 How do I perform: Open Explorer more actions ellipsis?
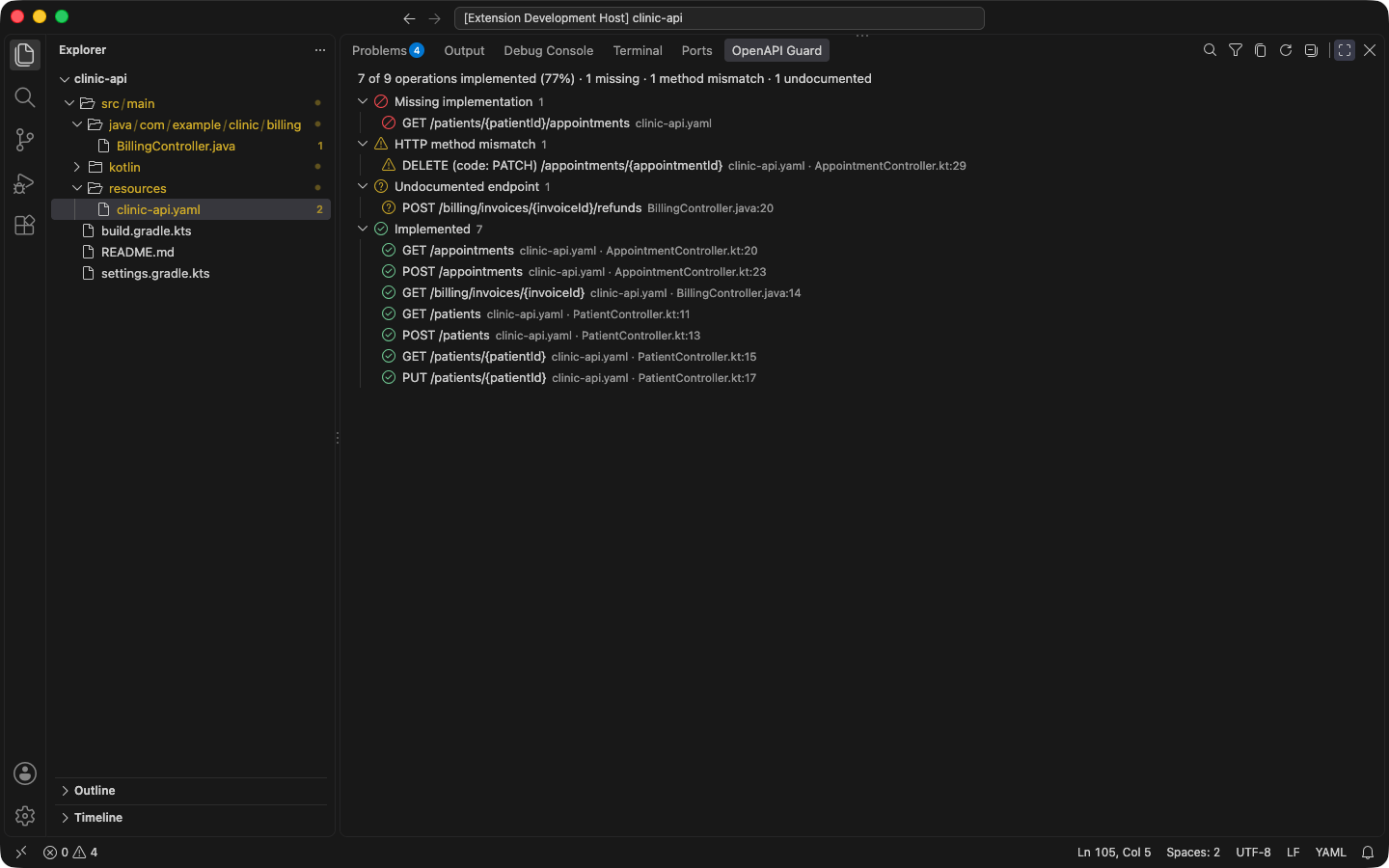tap(320, 50)
